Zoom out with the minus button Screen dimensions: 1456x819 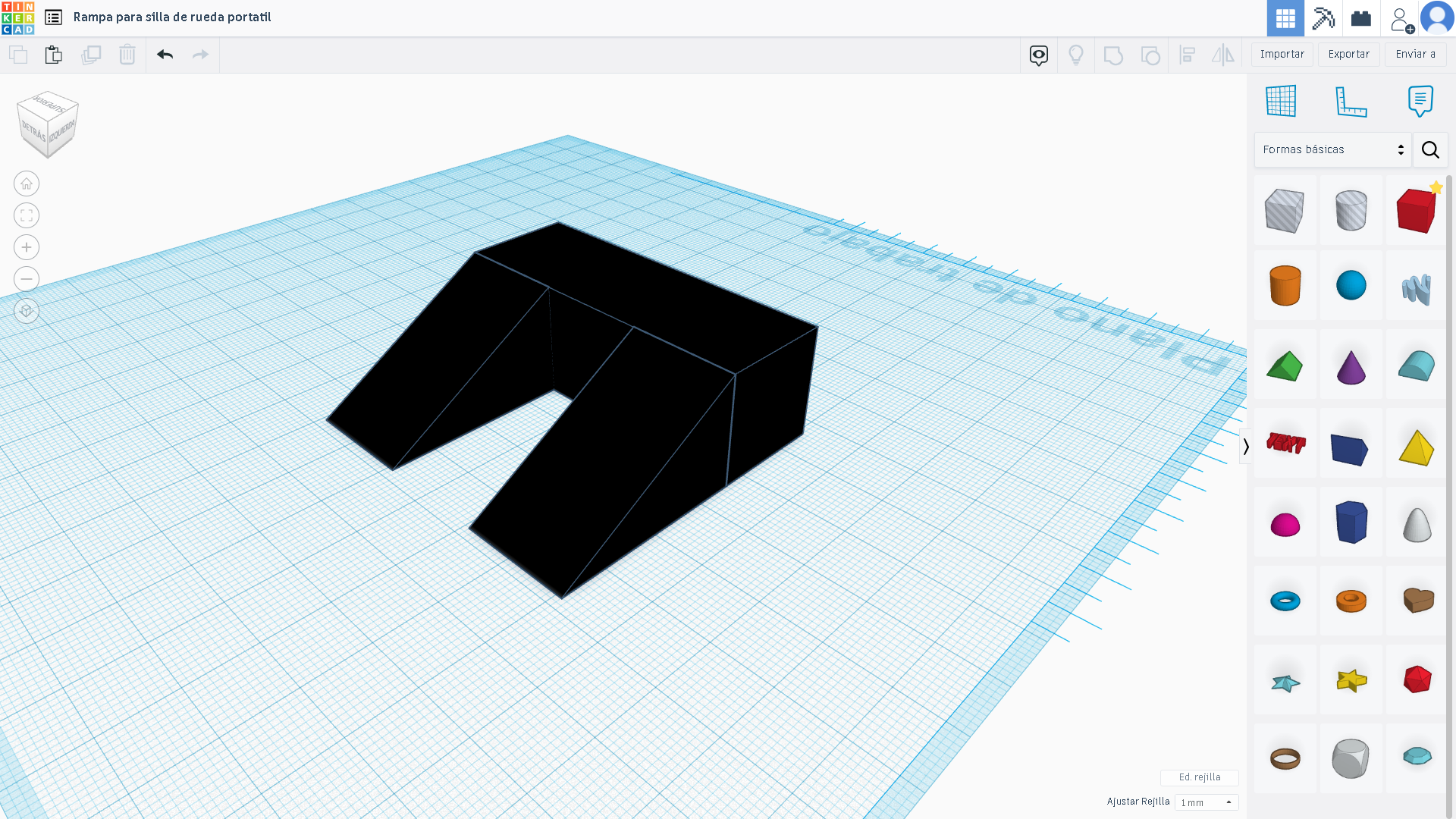point(27,279)
